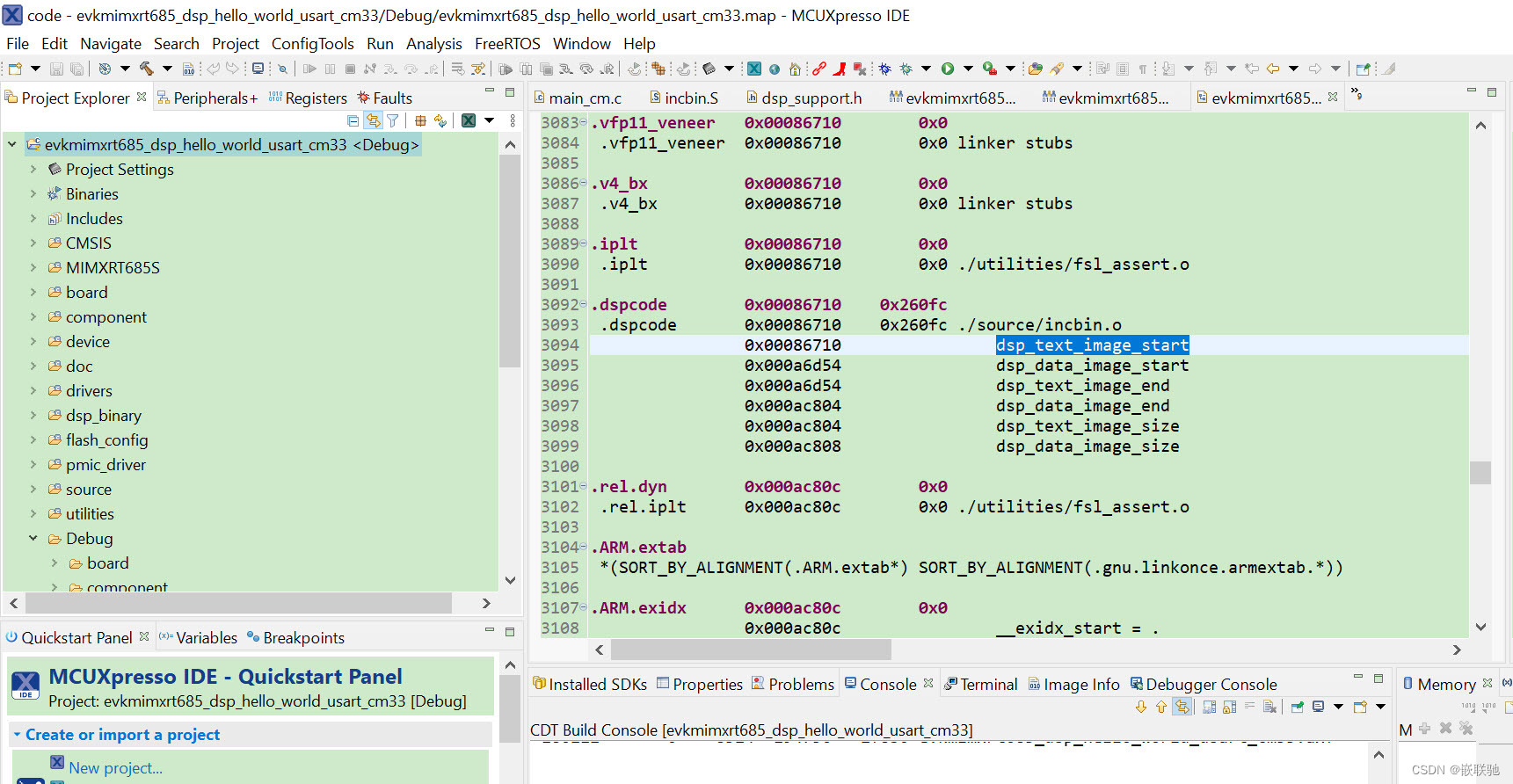Switch to the dsp_support.h editor tab
The width and height of the screenshot is (1513, 784).
(x=804, y=98)
